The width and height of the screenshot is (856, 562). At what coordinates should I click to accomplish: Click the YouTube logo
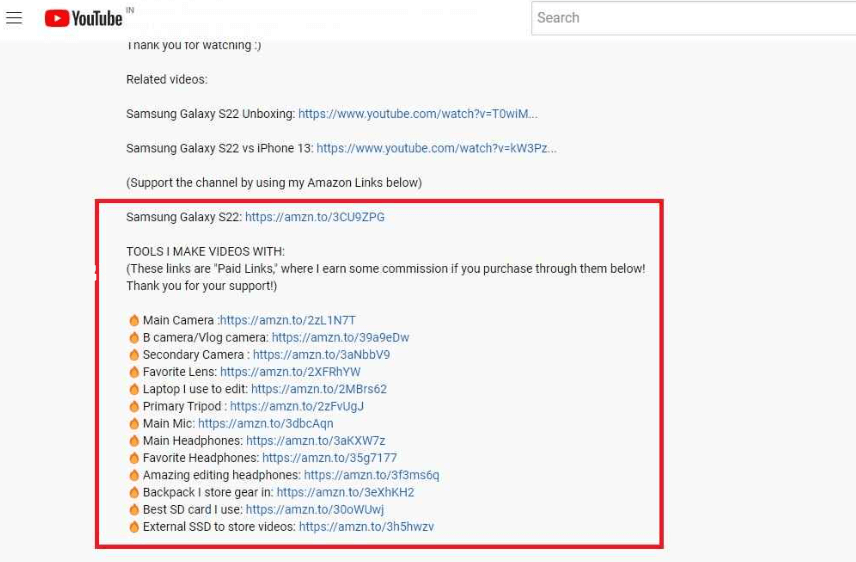point(84,18)
